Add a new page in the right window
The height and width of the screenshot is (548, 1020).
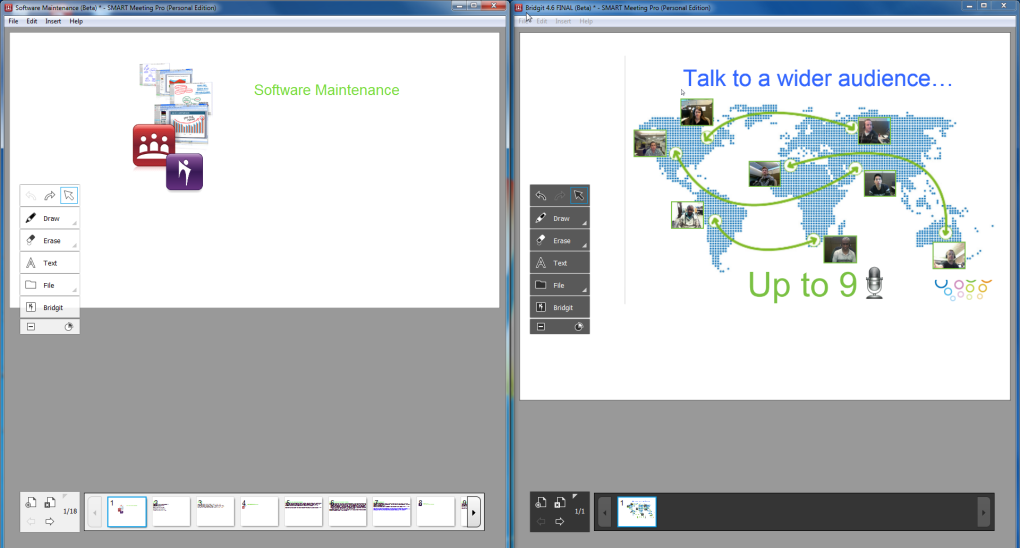coord(541,502)
